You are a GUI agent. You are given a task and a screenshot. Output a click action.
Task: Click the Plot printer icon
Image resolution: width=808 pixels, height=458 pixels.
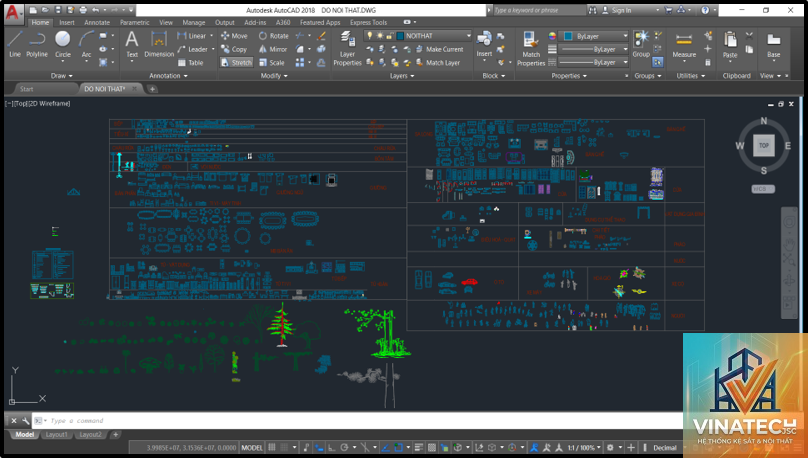click(x=82, y=10)
